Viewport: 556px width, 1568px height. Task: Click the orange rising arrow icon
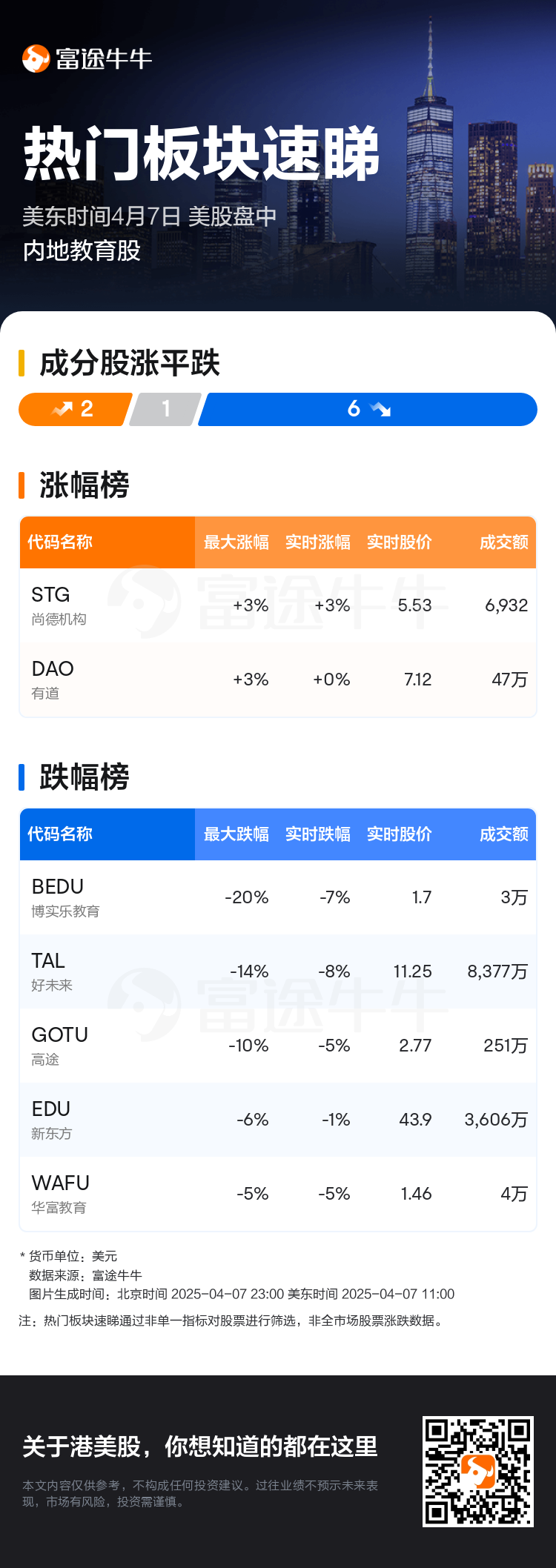pyautogui.click(x=62, y=409)
